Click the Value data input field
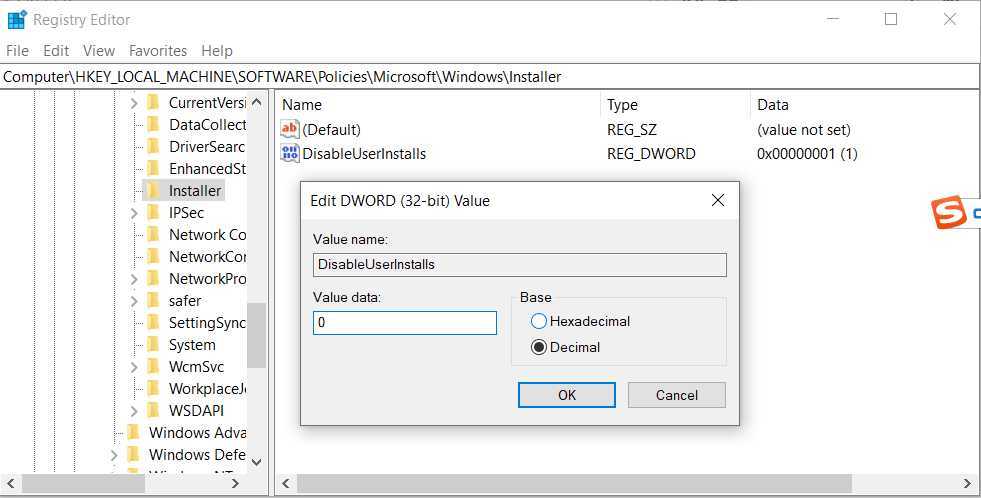 coord(405,323)
